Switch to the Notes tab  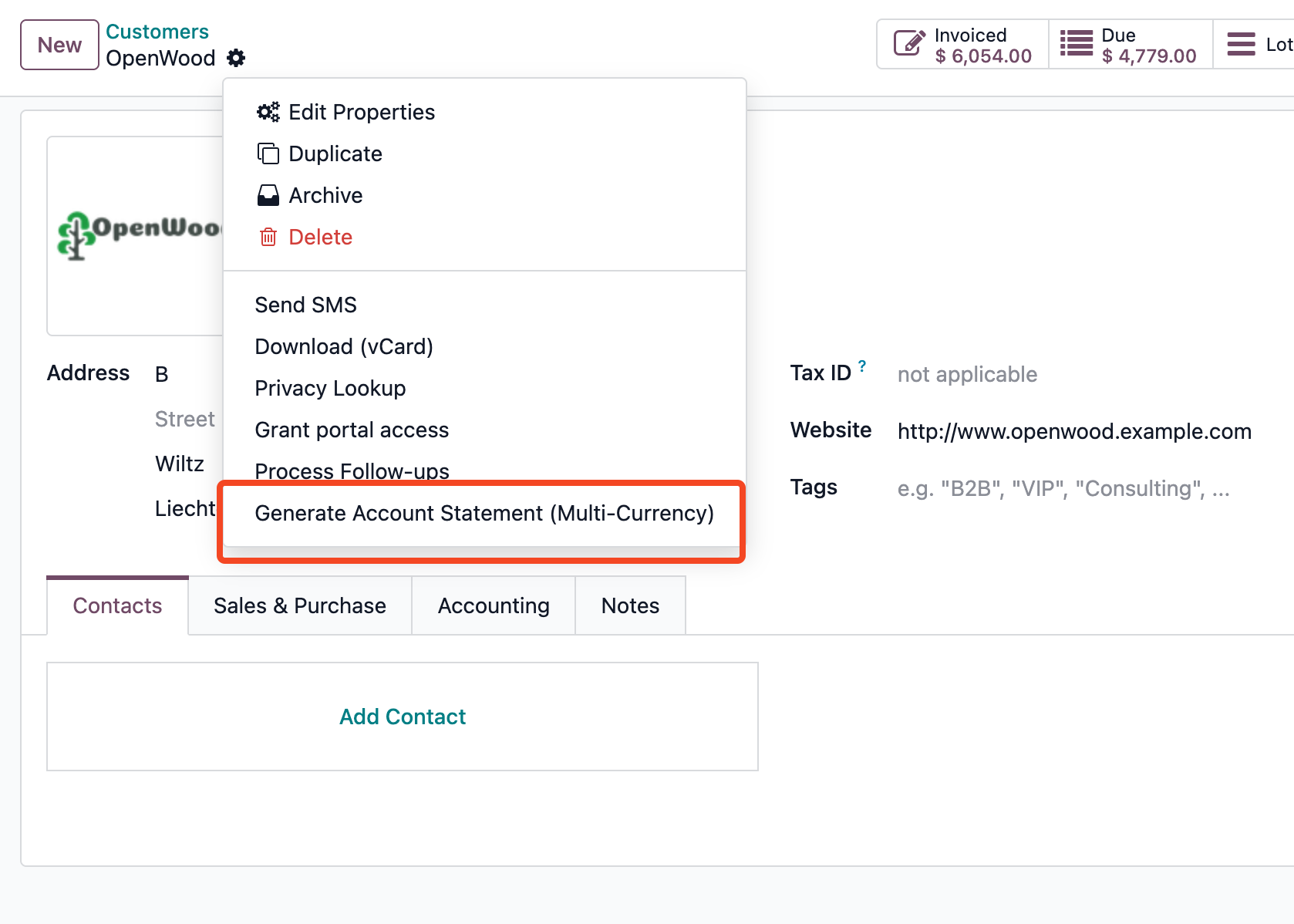point(630,605)
